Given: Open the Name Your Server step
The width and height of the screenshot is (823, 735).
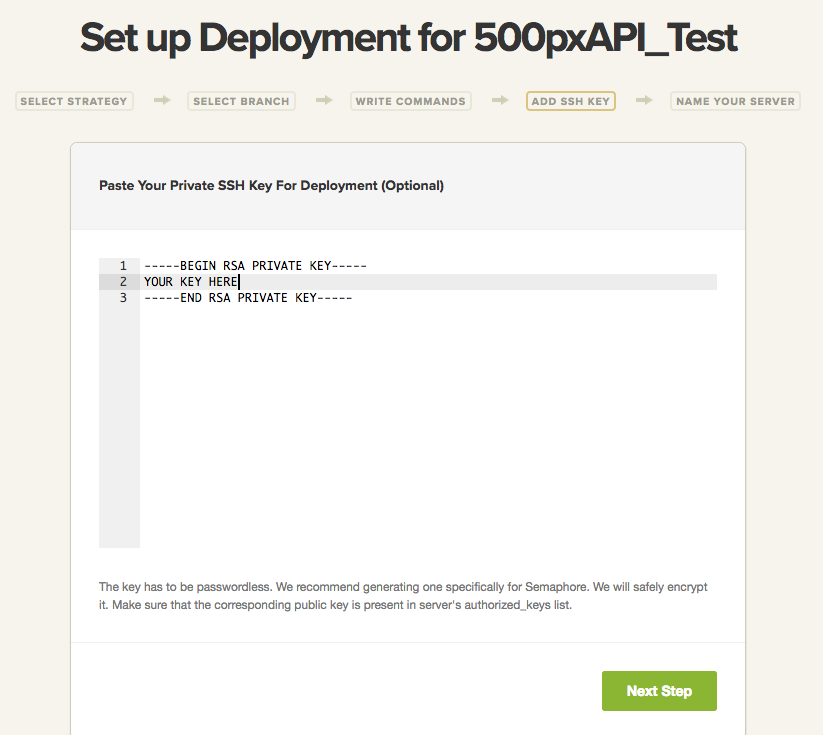Looking at the screenshot, I should [735, 101].
